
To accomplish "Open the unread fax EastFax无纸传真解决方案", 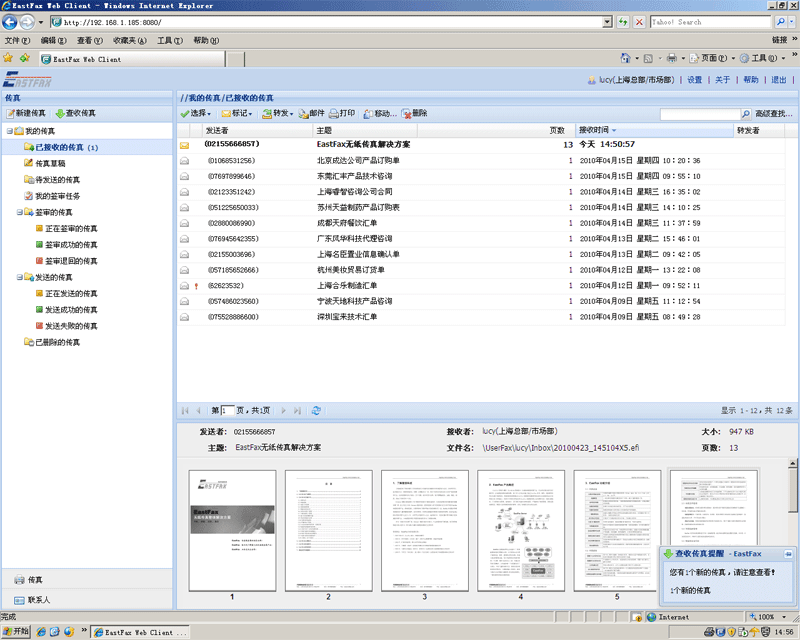I will pos(481,144).
